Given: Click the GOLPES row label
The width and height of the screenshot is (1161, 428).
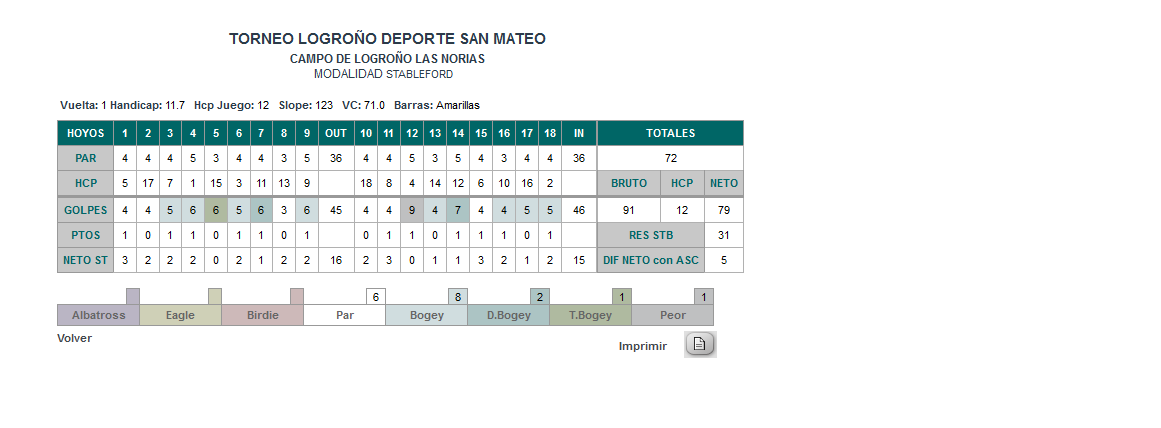Looking at the screenshot, I should [86, 210].
